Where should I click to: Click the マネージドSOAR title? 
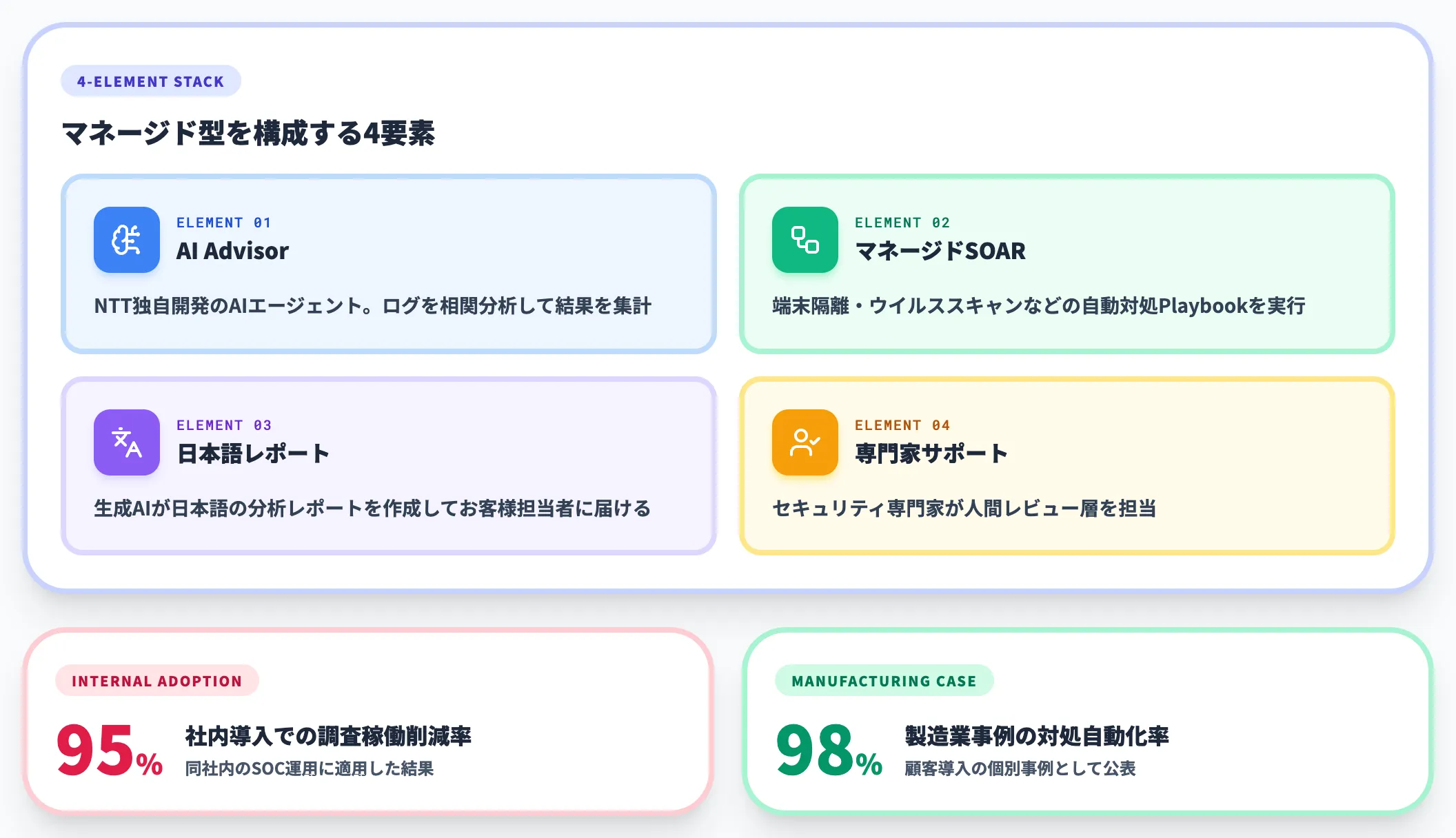point(940,251)
